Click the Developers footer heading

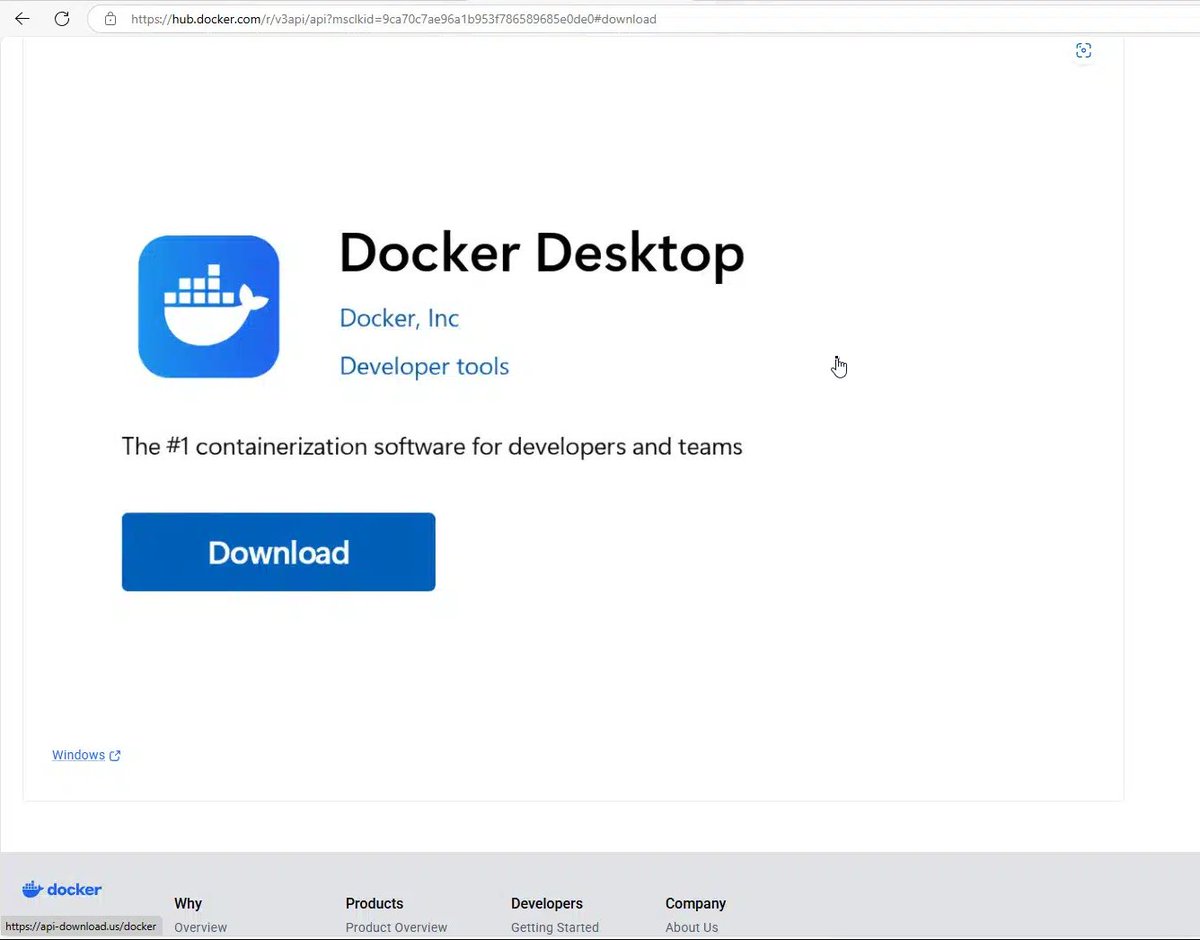coord(546,903)
